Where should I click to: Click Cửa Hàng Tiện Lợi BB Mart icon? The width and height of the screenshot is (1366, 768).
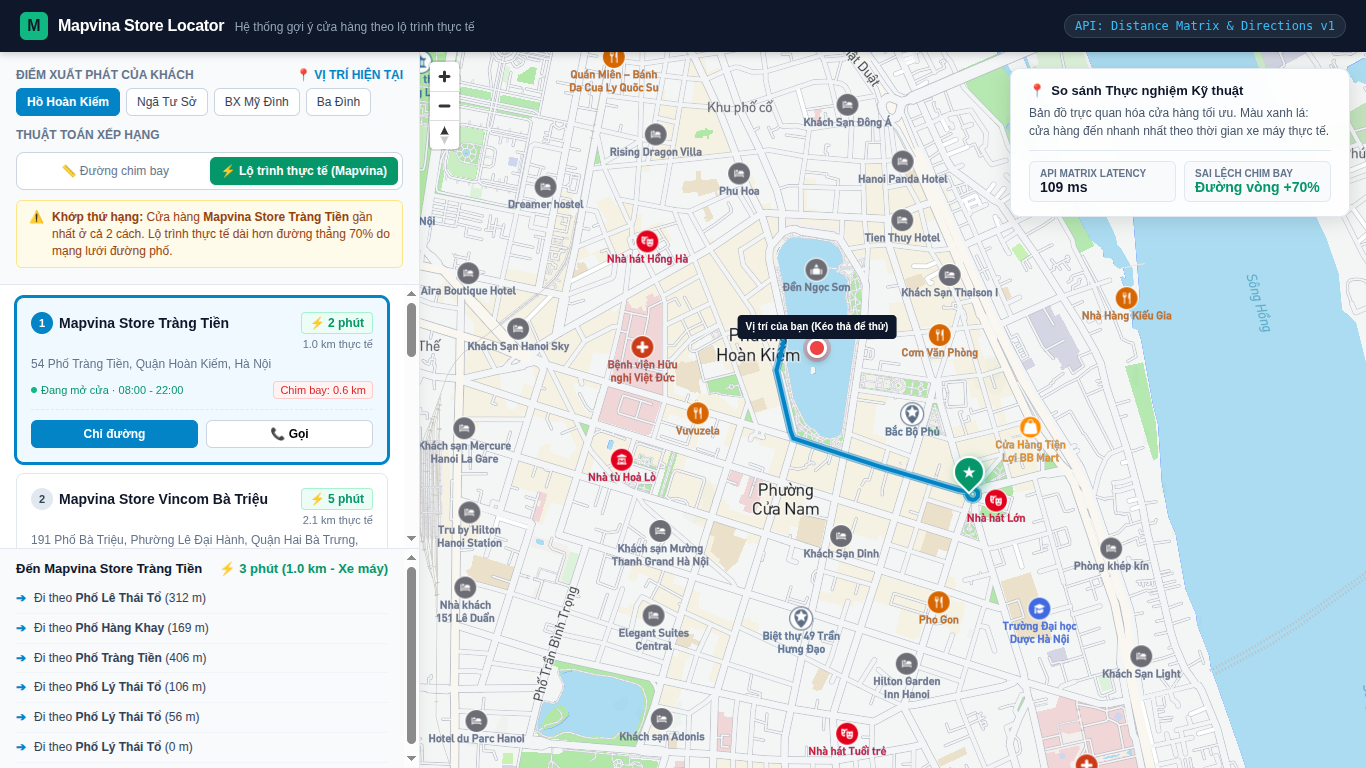click(1030, 427)
